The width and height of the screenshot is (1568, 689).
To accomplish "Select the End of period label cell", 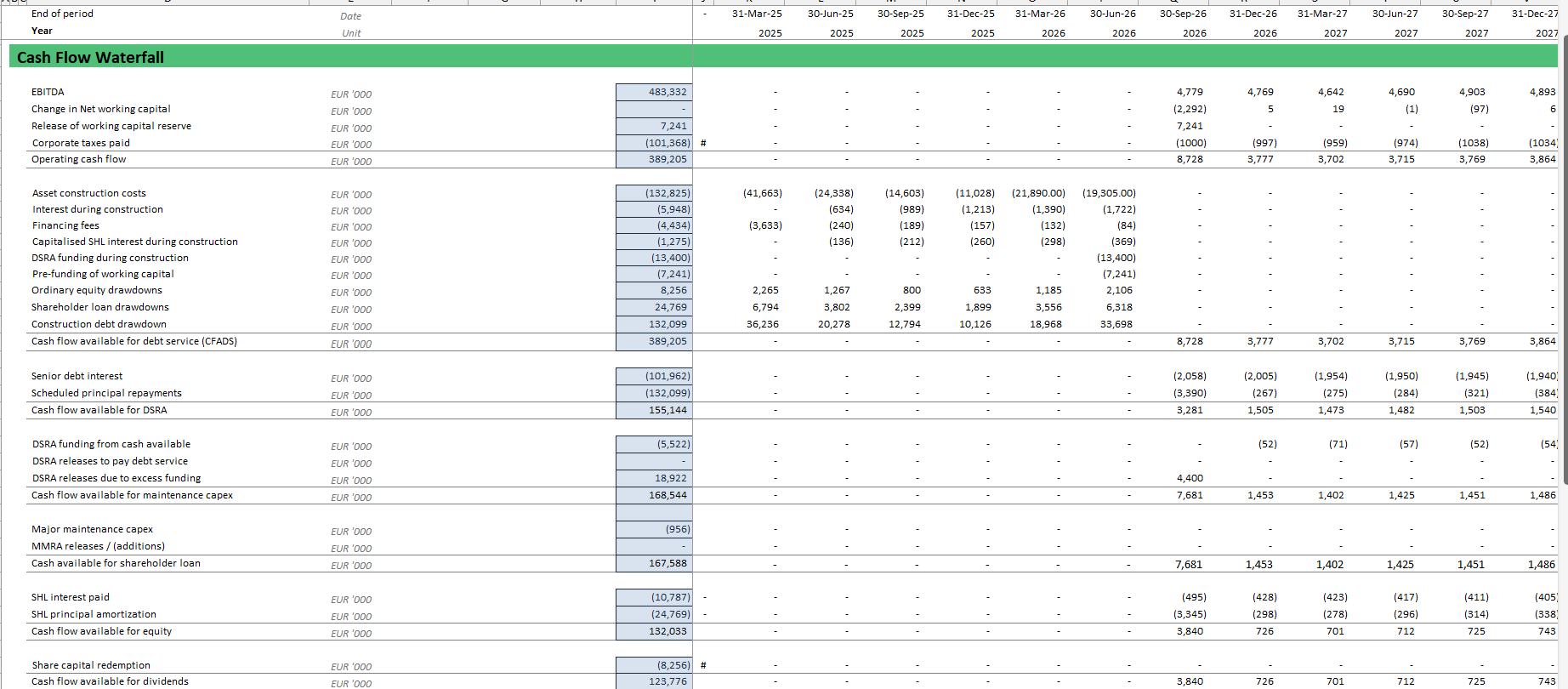I will pos(62,14).
